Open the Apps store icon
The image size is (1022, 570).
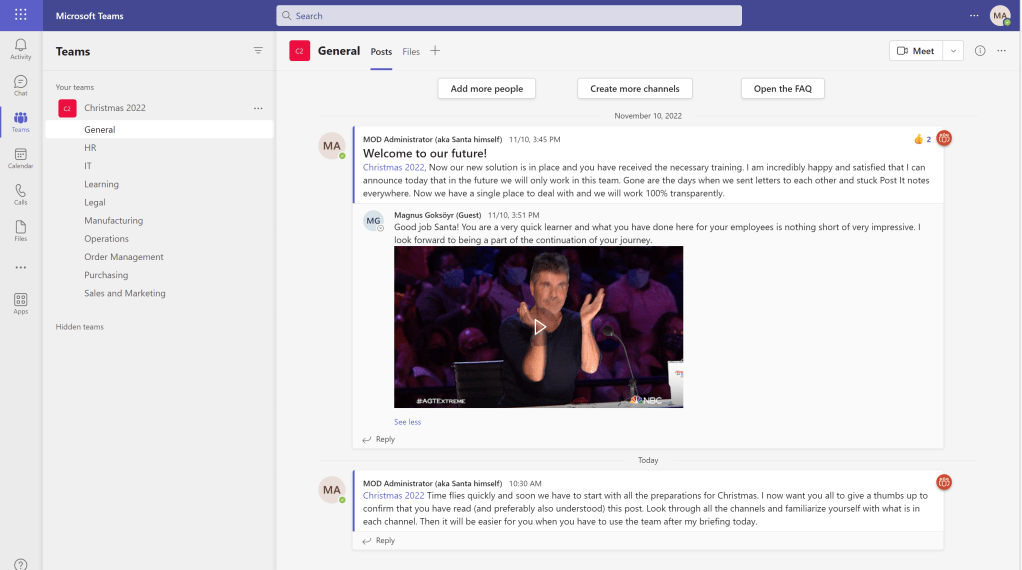20,303
